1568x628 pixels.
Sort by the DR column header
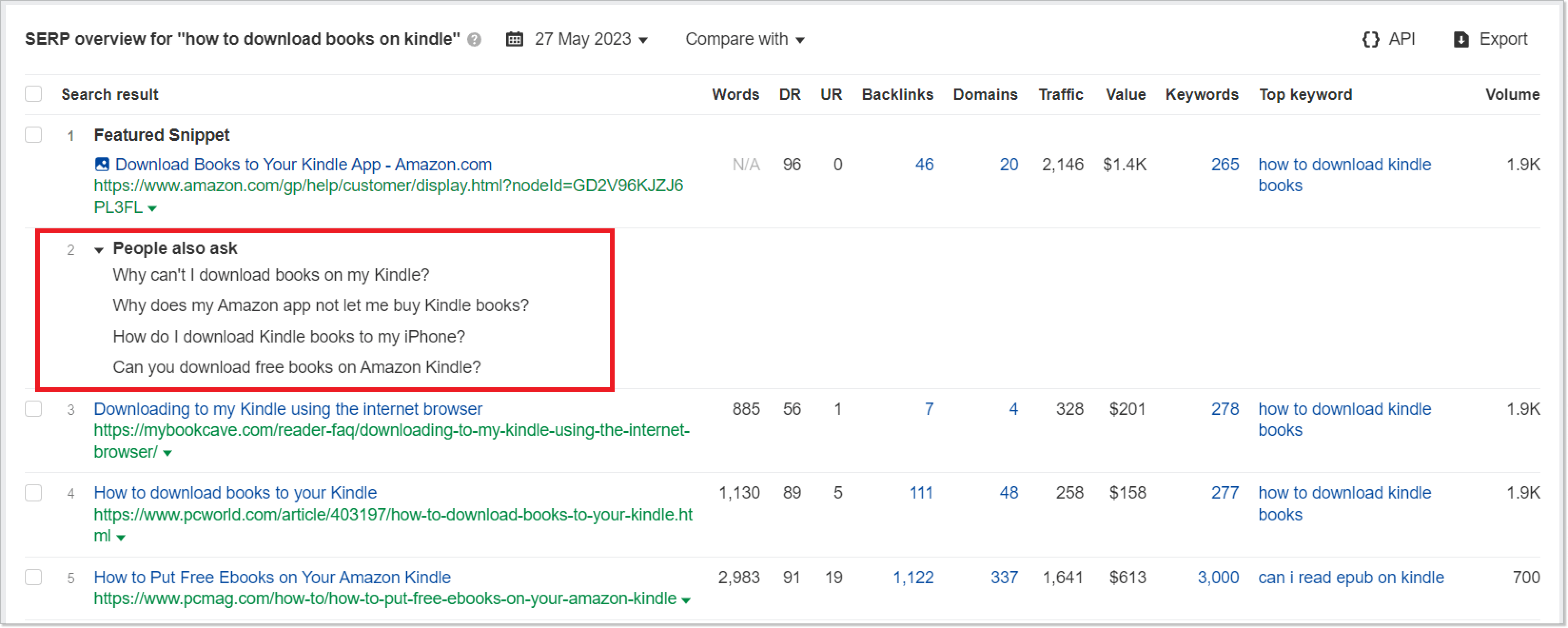790,94
